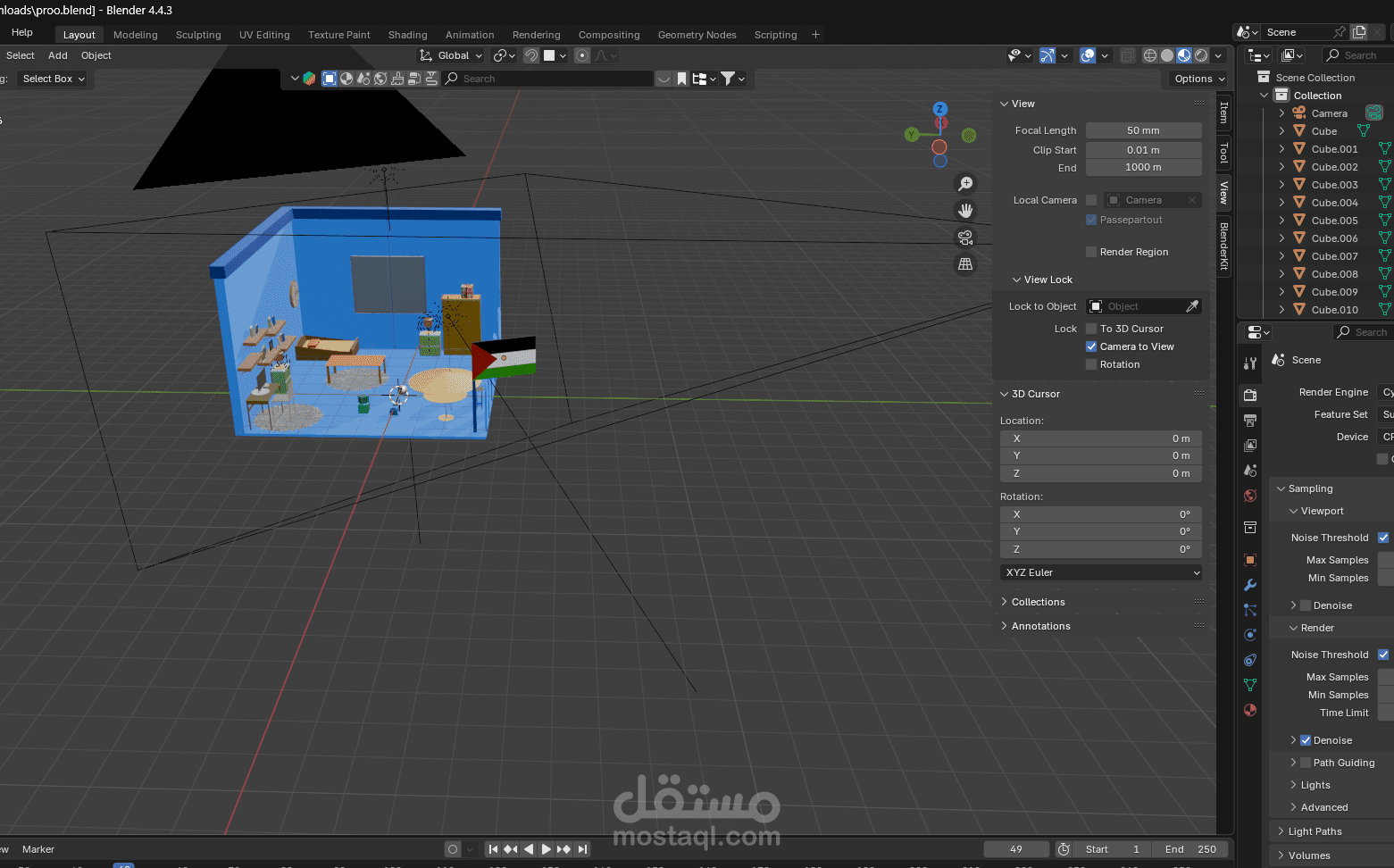This screenshot has width=1394, height=868.
Task: Select wireframe viewport shading
Action: click(1150, 55)
